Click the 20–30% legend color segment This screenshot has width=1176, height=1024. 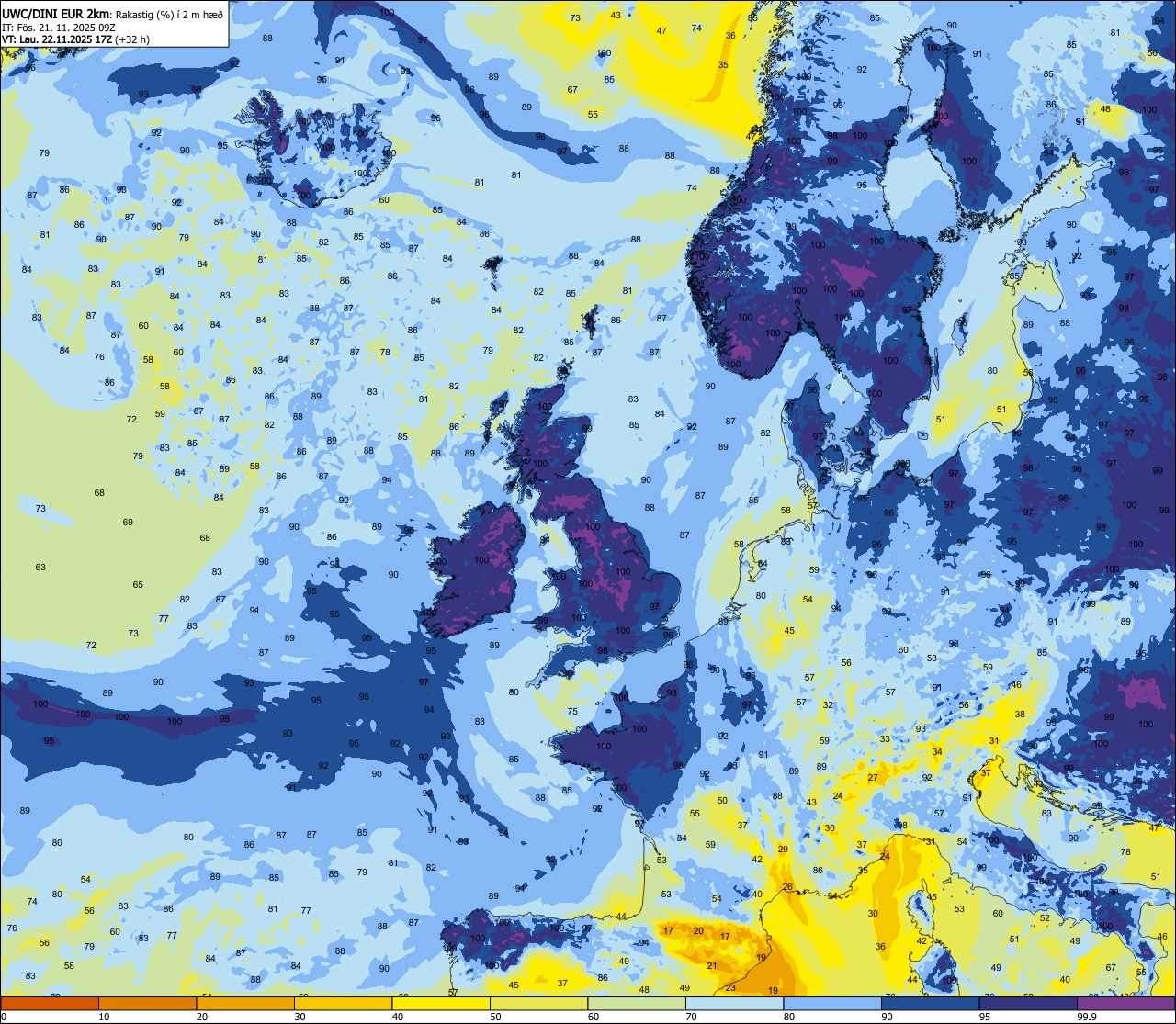coord(245,1004)
